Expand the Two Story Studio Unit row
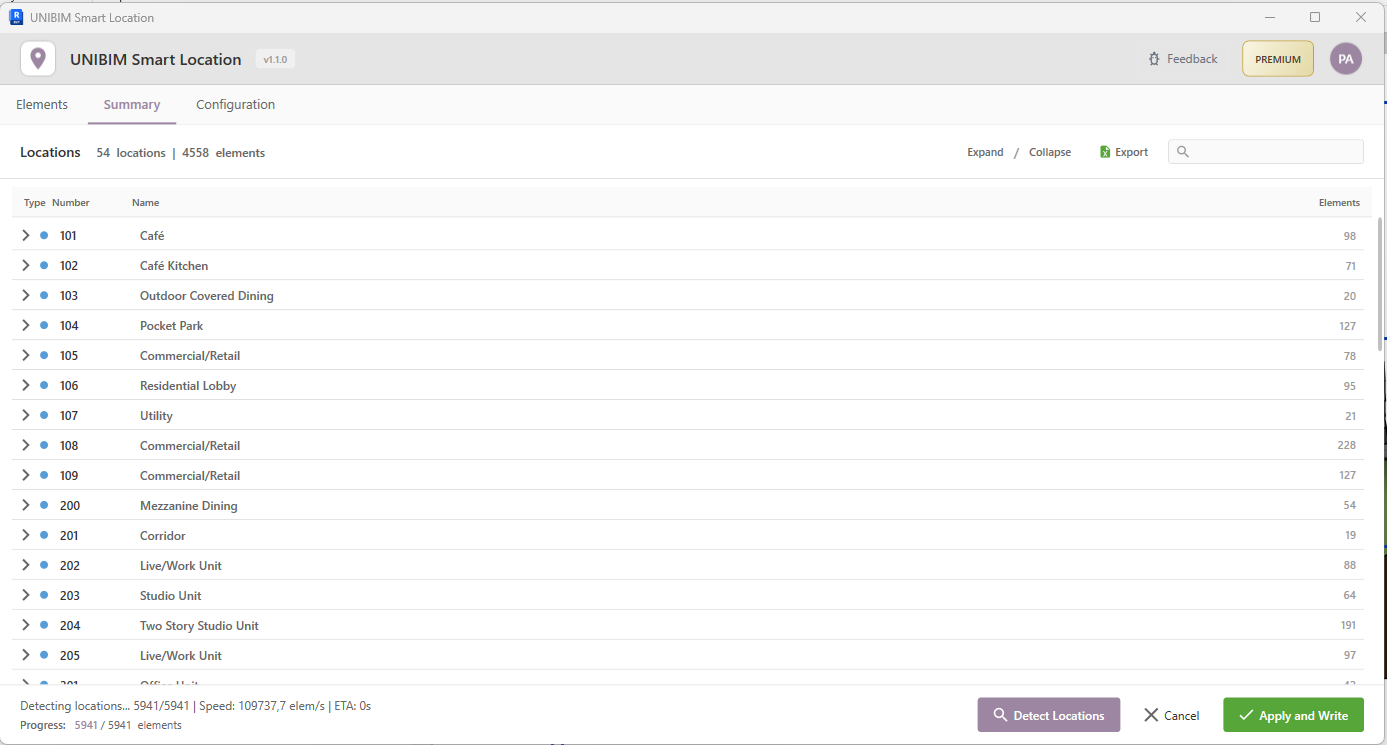 pos(25,625)
